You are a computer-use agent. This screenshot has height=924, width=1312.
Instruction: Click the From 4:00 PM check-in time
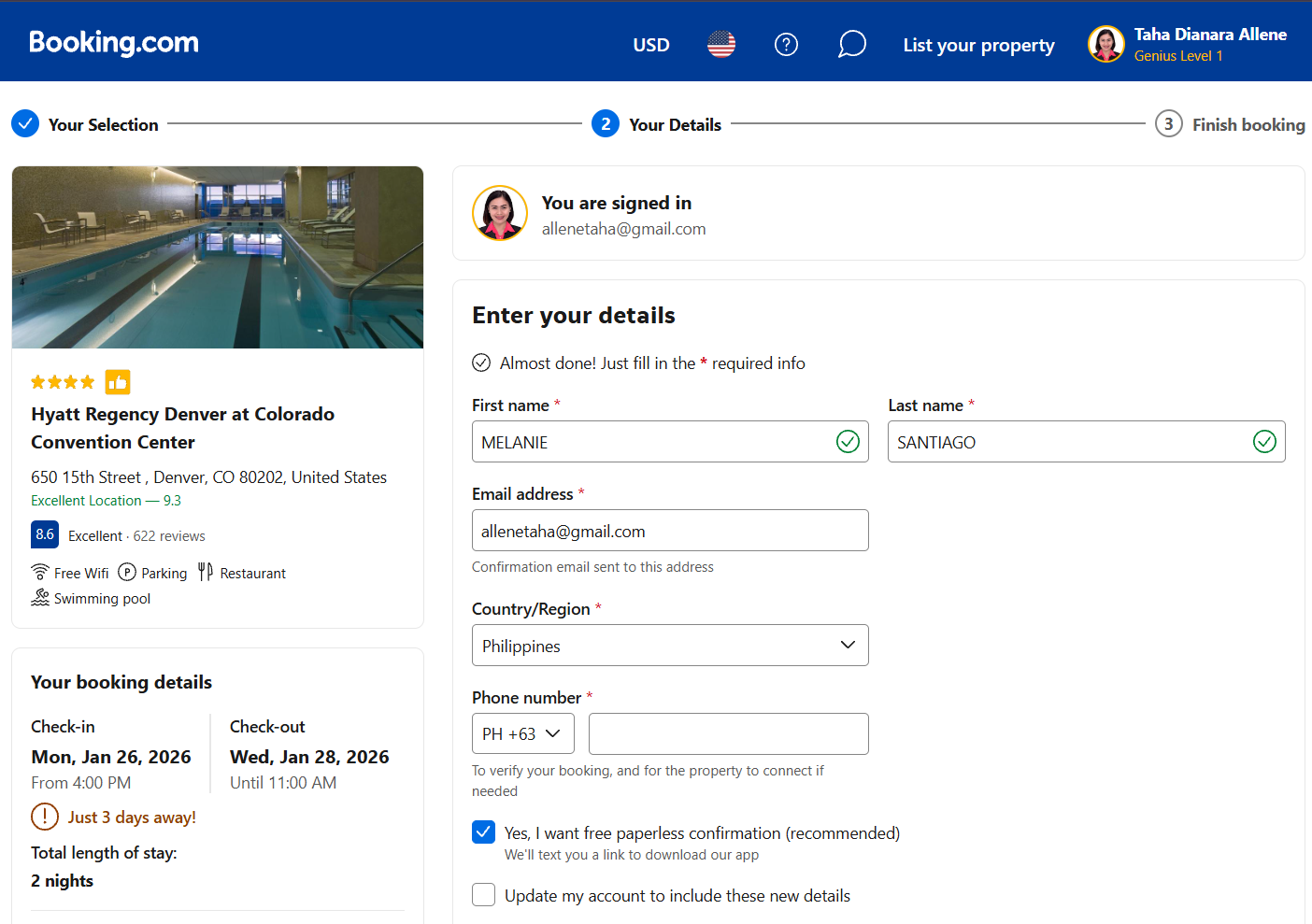click(x=80, y=783)
